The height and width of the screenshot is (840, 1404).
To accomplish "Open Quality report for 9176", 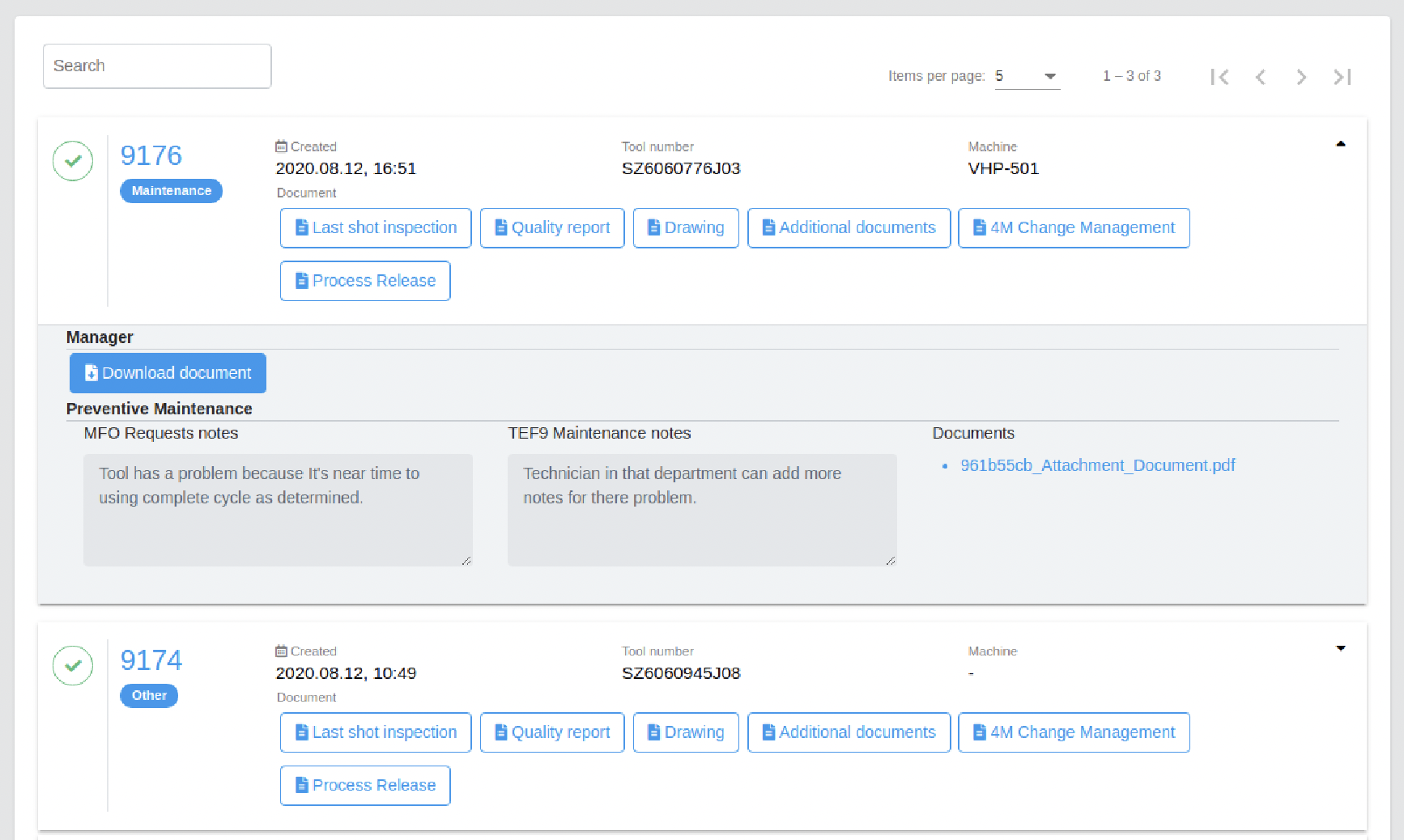I will (x=552, y=228).
